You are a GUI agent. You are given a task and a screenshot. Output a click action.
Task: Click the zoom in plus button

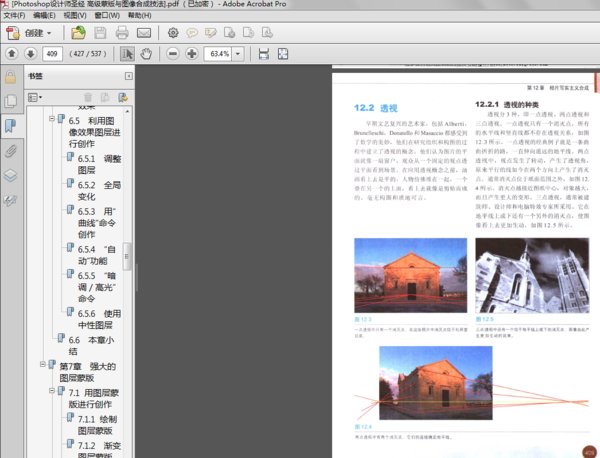pyautogui.click(x=191, y=53)
